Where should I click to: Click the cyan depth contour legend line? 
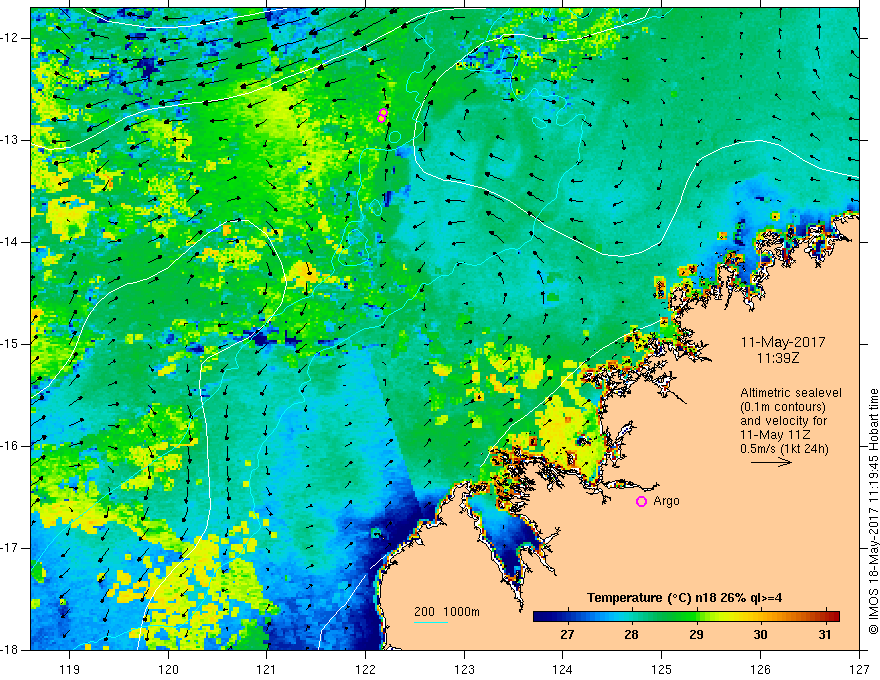coord(431,622)
